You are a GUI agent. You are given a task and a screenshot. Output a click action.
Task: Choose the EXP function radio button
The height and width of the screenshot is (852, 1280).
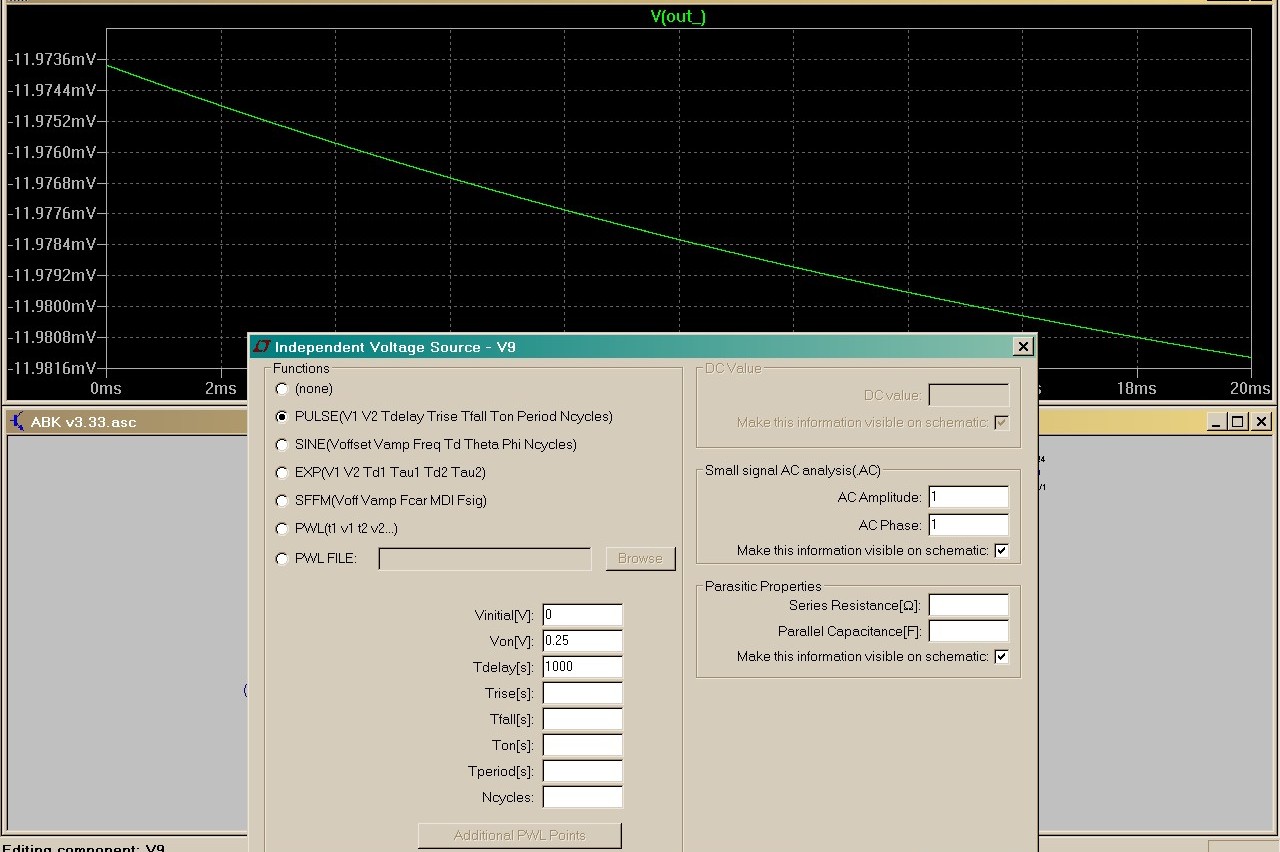(x=282, y=473)
